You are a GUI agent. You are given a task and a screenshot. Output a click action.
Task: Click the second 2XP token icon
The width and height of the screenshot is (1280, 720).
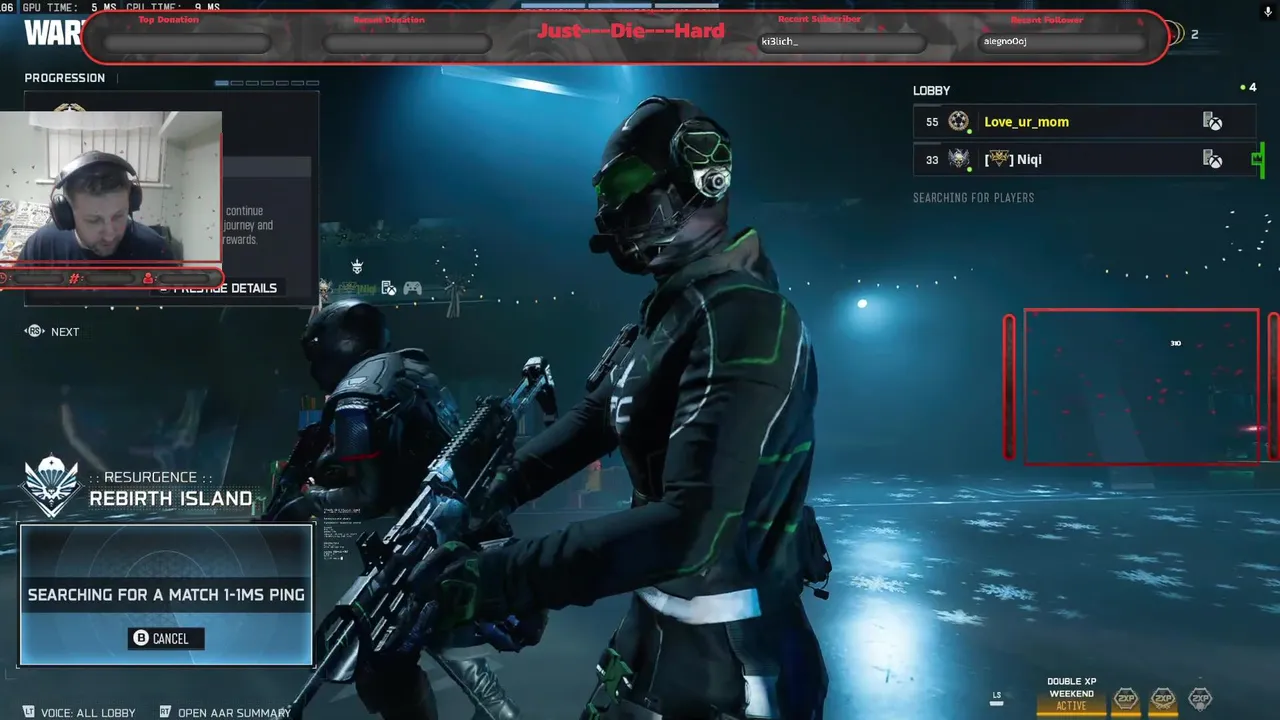click(x=1163, y=699)
